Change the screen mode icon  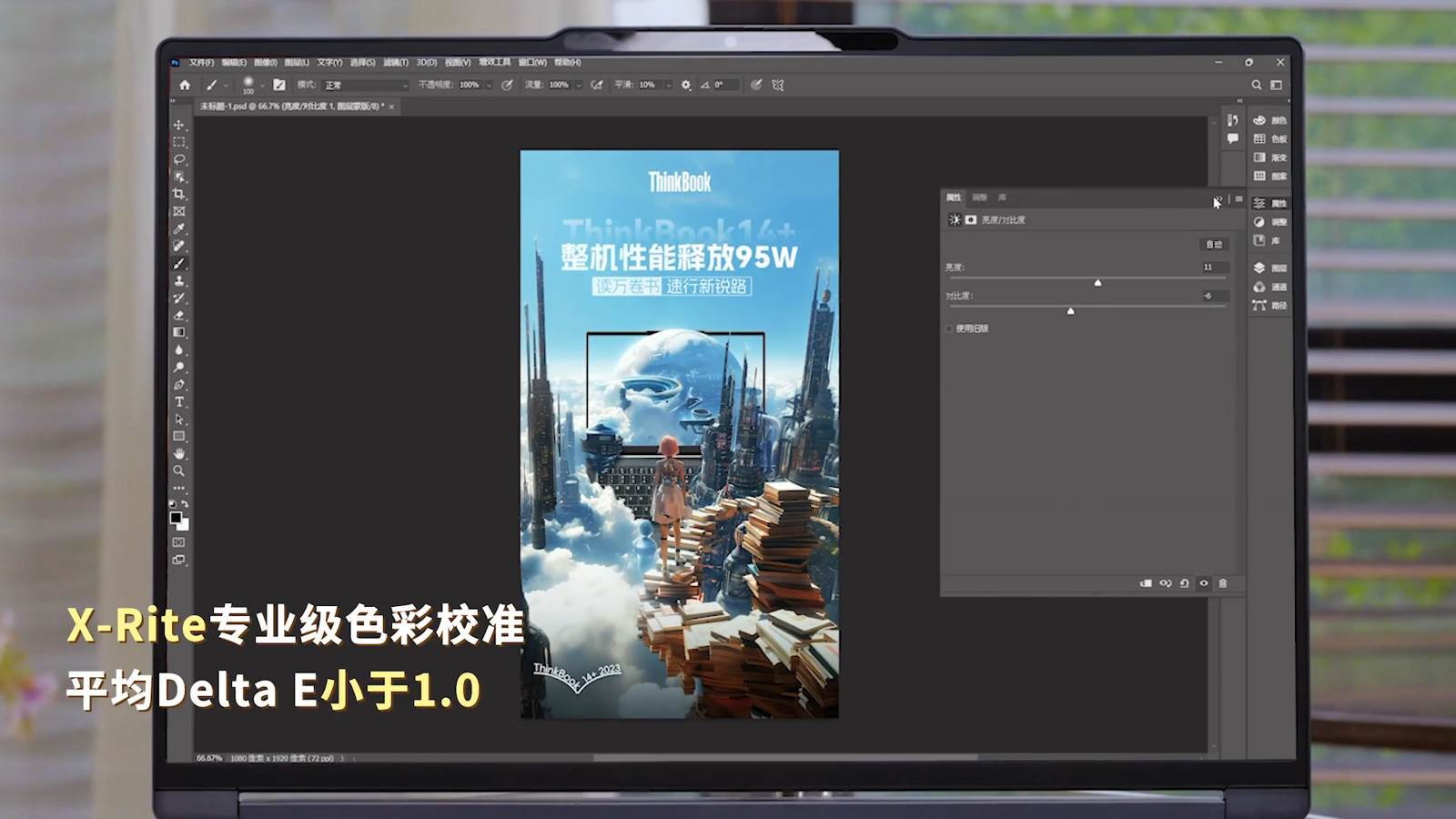pos(179,560)
